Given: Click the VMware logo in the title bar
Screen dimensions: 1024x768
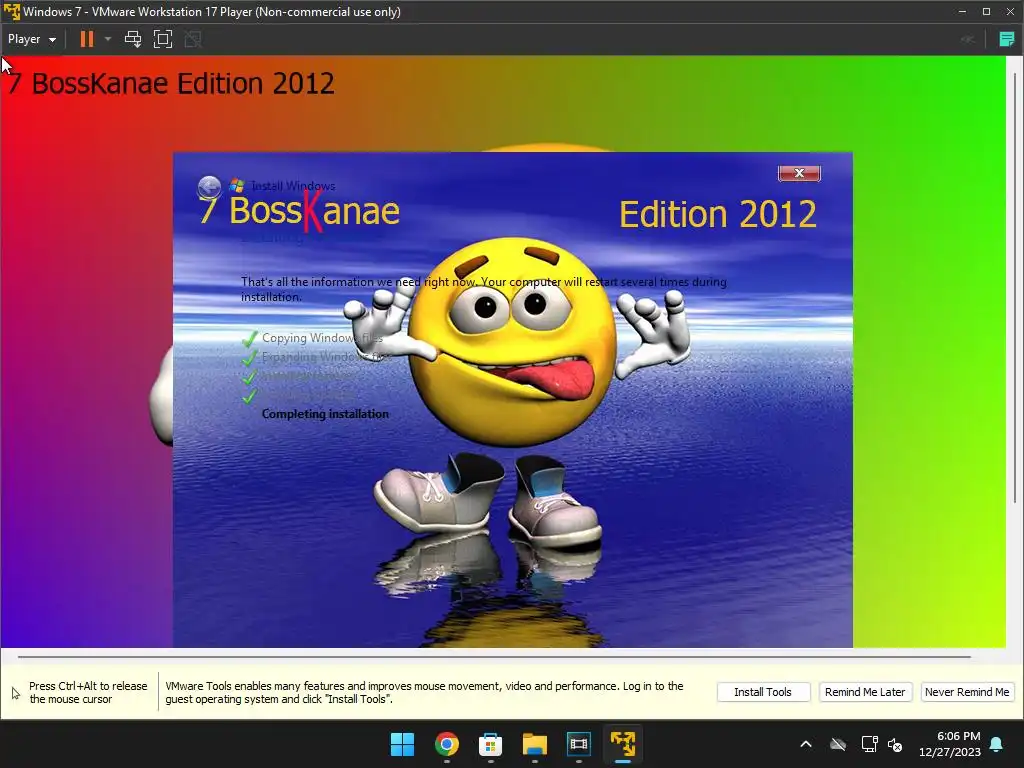Looking at the screenshot, I should pyautogui.click(x=12, y=12).
